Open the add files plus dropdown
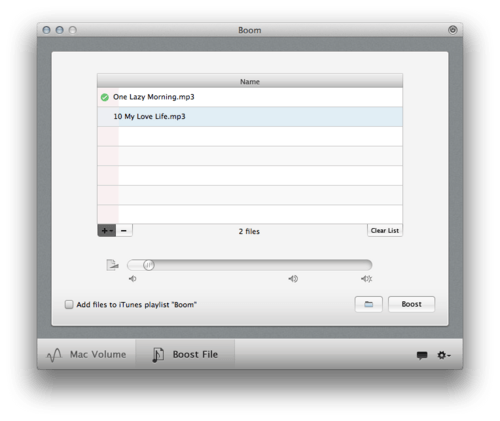 107,230
